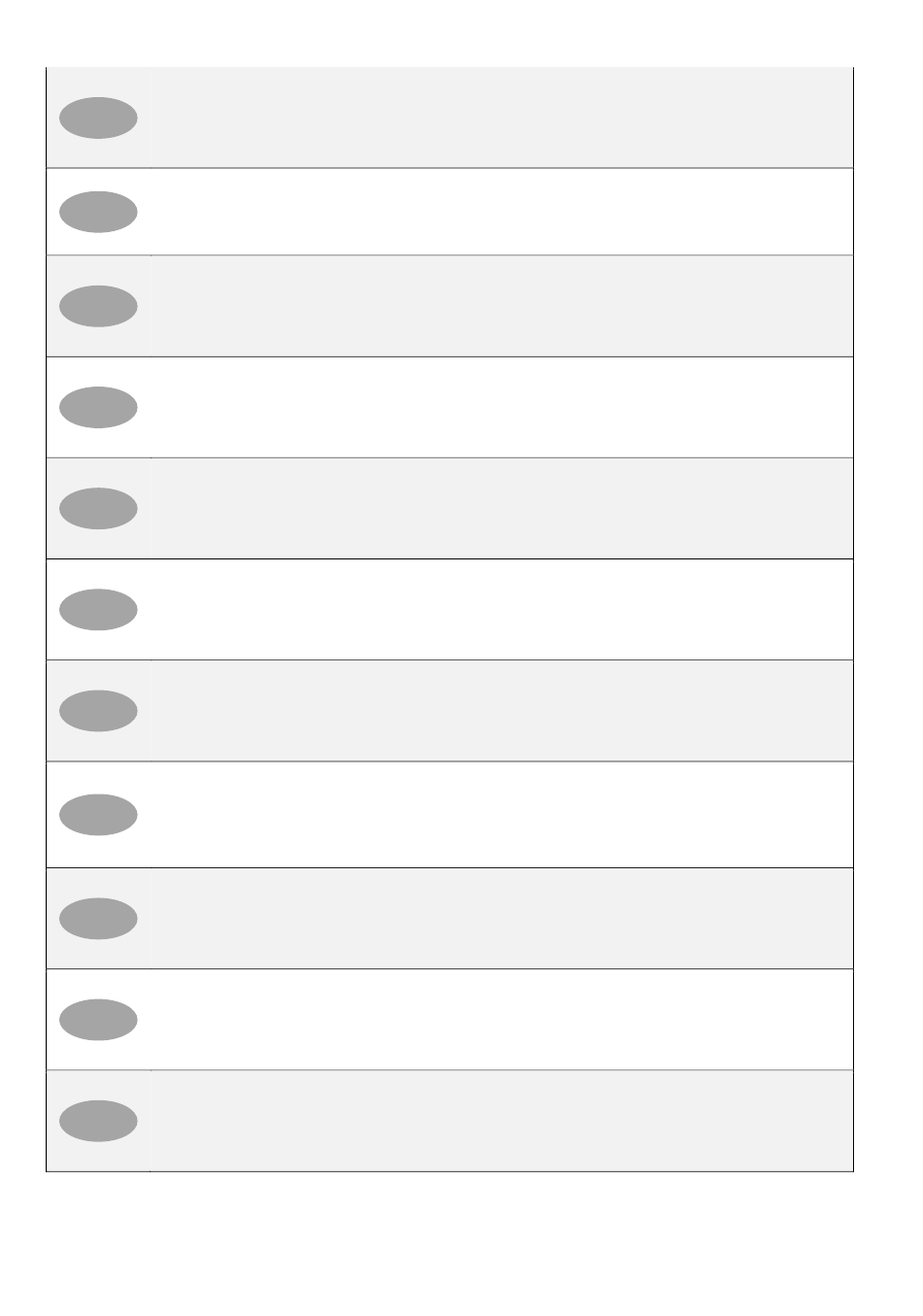
Task: Select the gray oval in the sixth row
Action: [98, 610]
